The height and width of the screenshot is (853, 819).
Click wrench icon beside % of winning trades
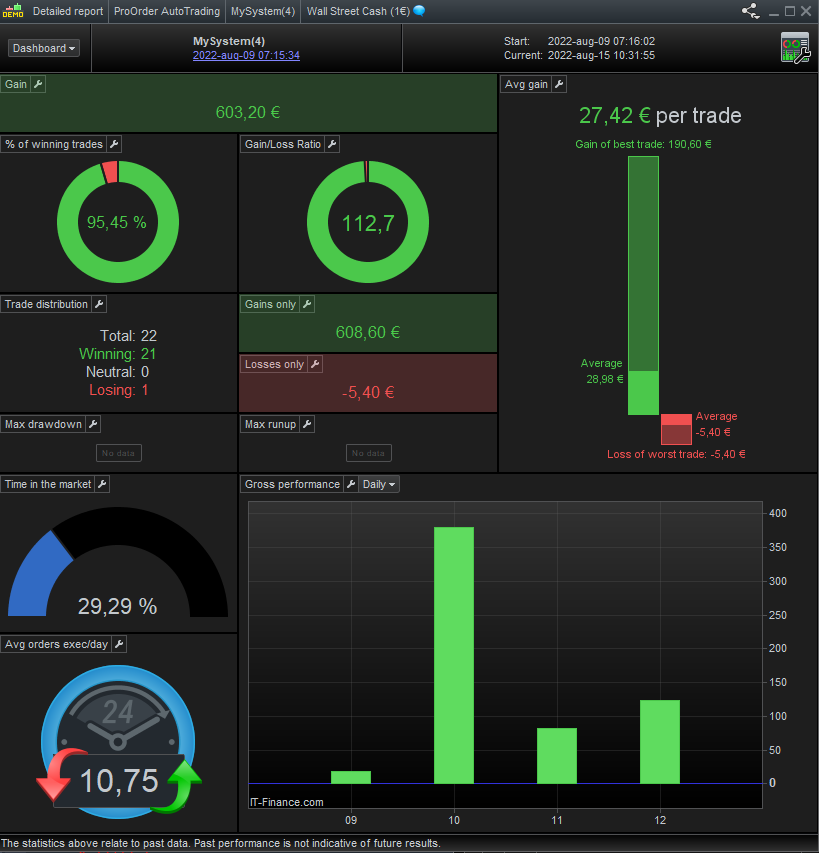click(114, 144)
